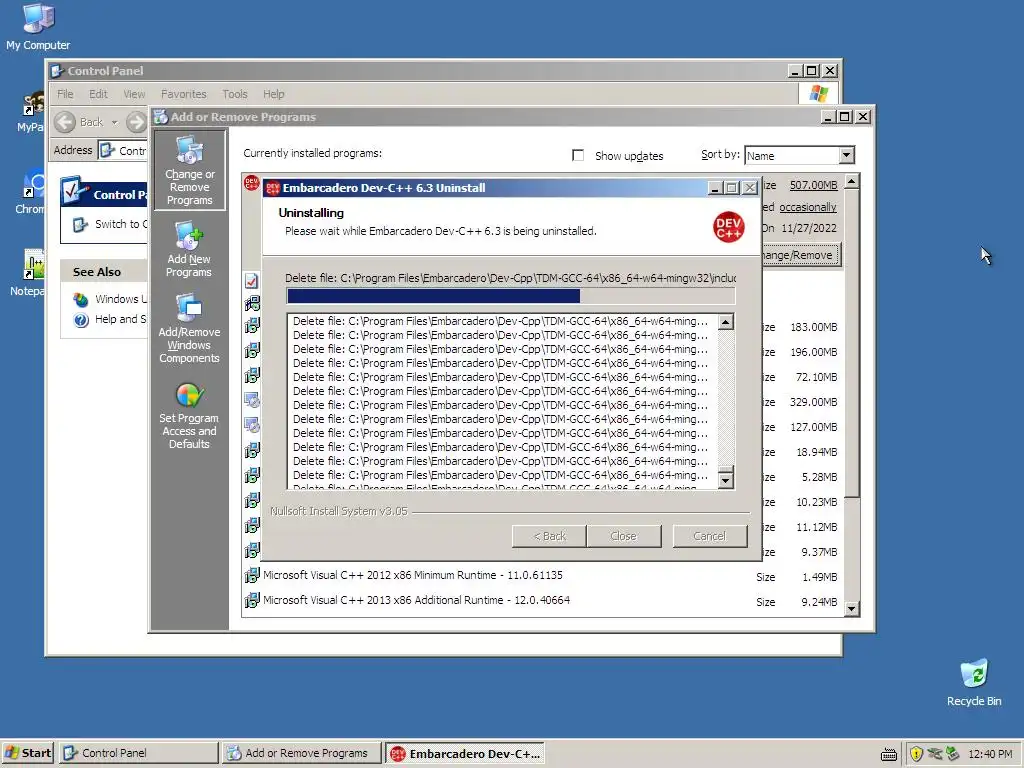This screenshot has height=768, width=1024.
Task: Click the on-screen keyboard tray icon
Action: (889, 755)
